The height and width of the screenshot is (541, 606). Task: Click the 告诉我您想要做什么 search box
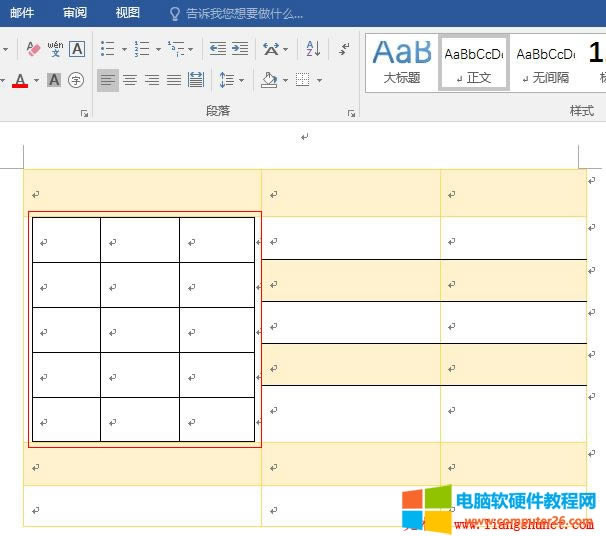point(236,14)
